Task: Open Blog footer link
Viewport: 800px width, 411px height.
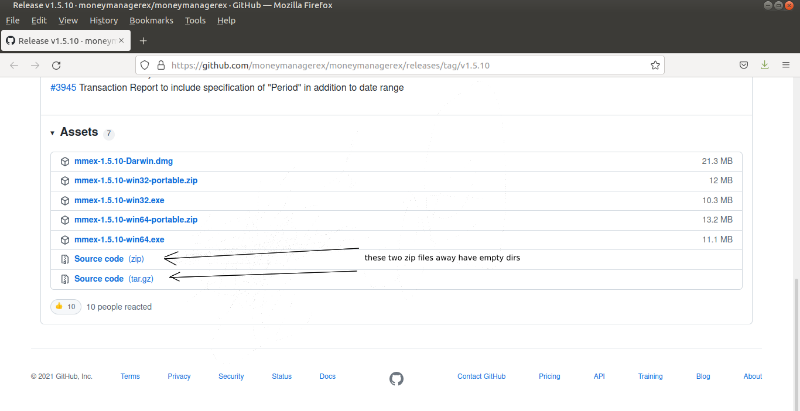Action: point(703,376)
